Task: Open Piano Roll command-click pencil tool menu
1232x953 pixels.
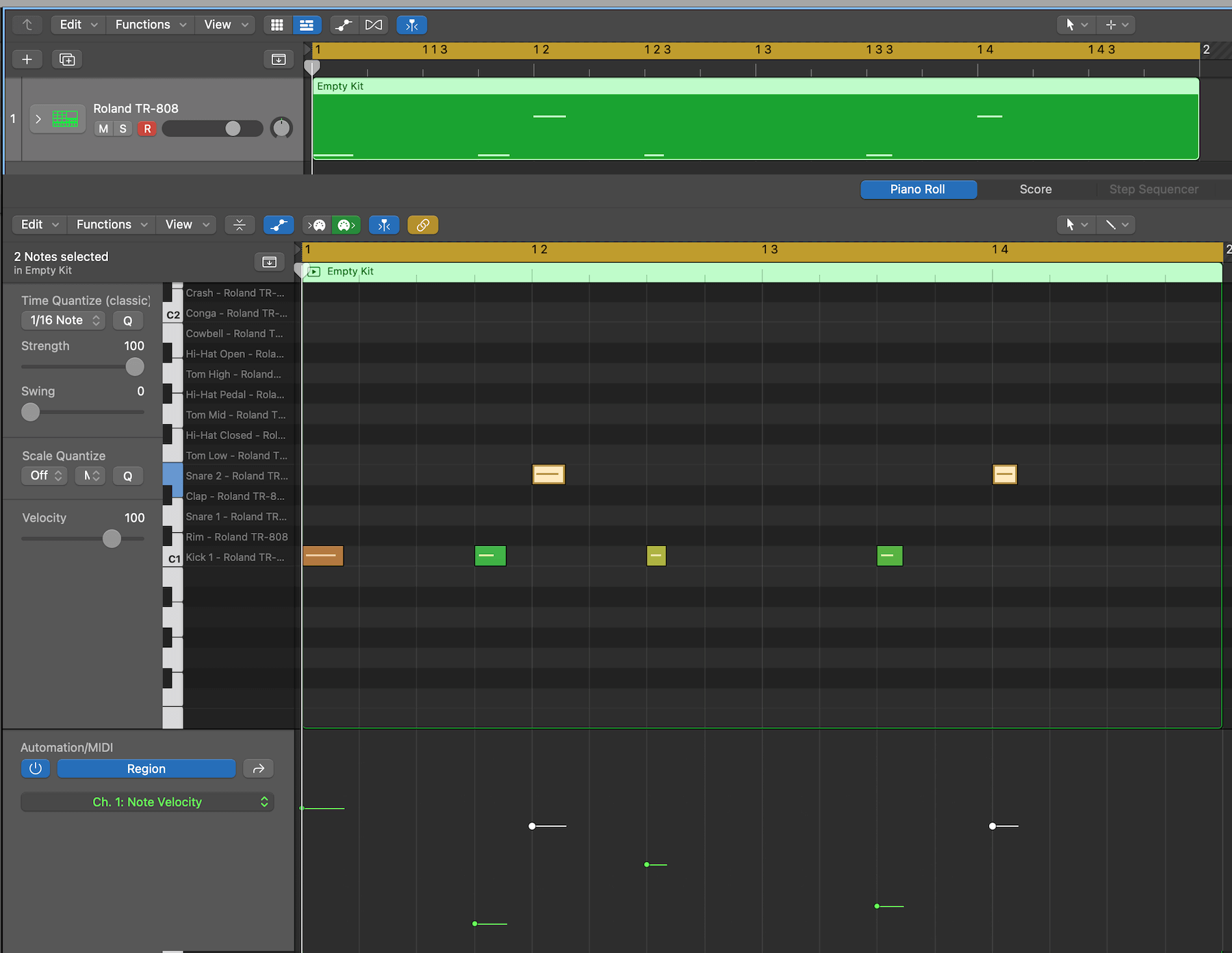Action: pos(1116,224)
